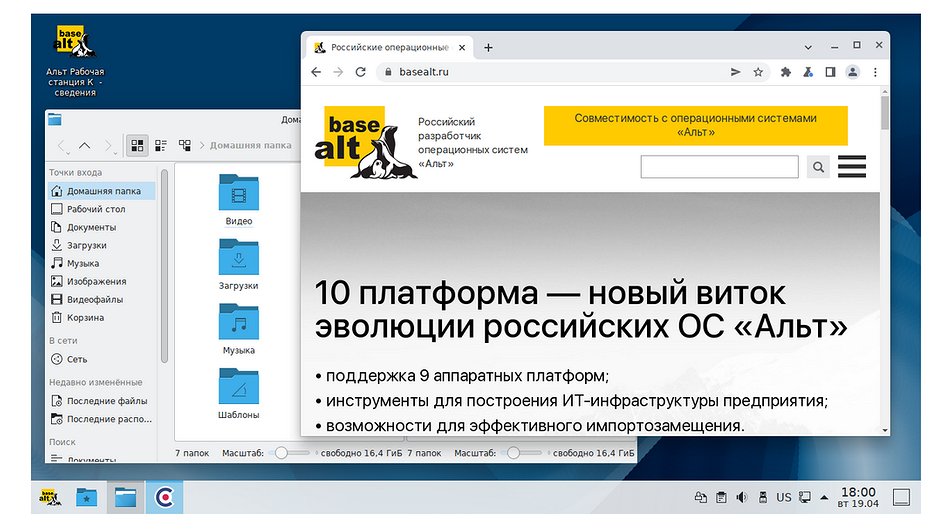This screenshot has width=930, height=523.
Task: Open Изображения in the places panel
Action: [101, 281]
